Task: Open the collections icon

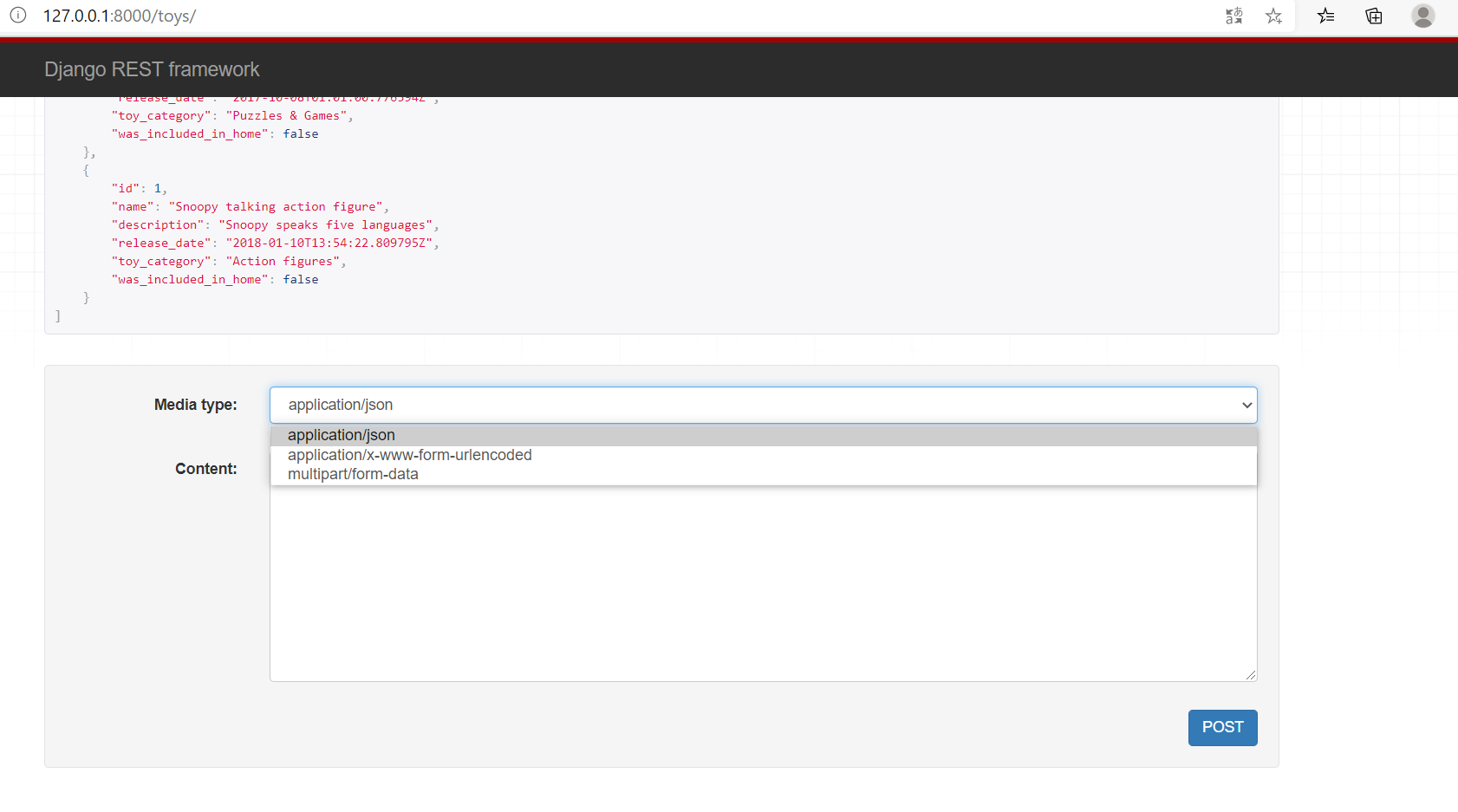Action: pyautogui.click(x=1374, y=16)
